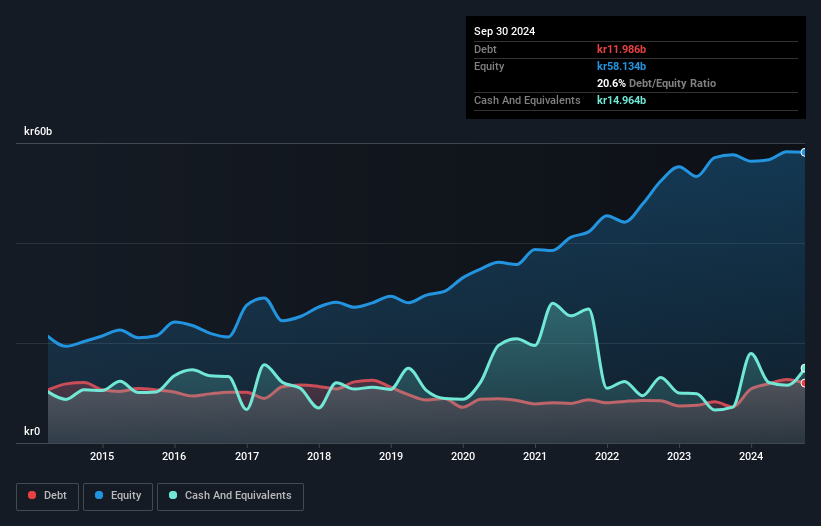821x526 pixels.
Task: Toggle the Equity series legend button
Action: pyautogui.click(x=118, y=496)
